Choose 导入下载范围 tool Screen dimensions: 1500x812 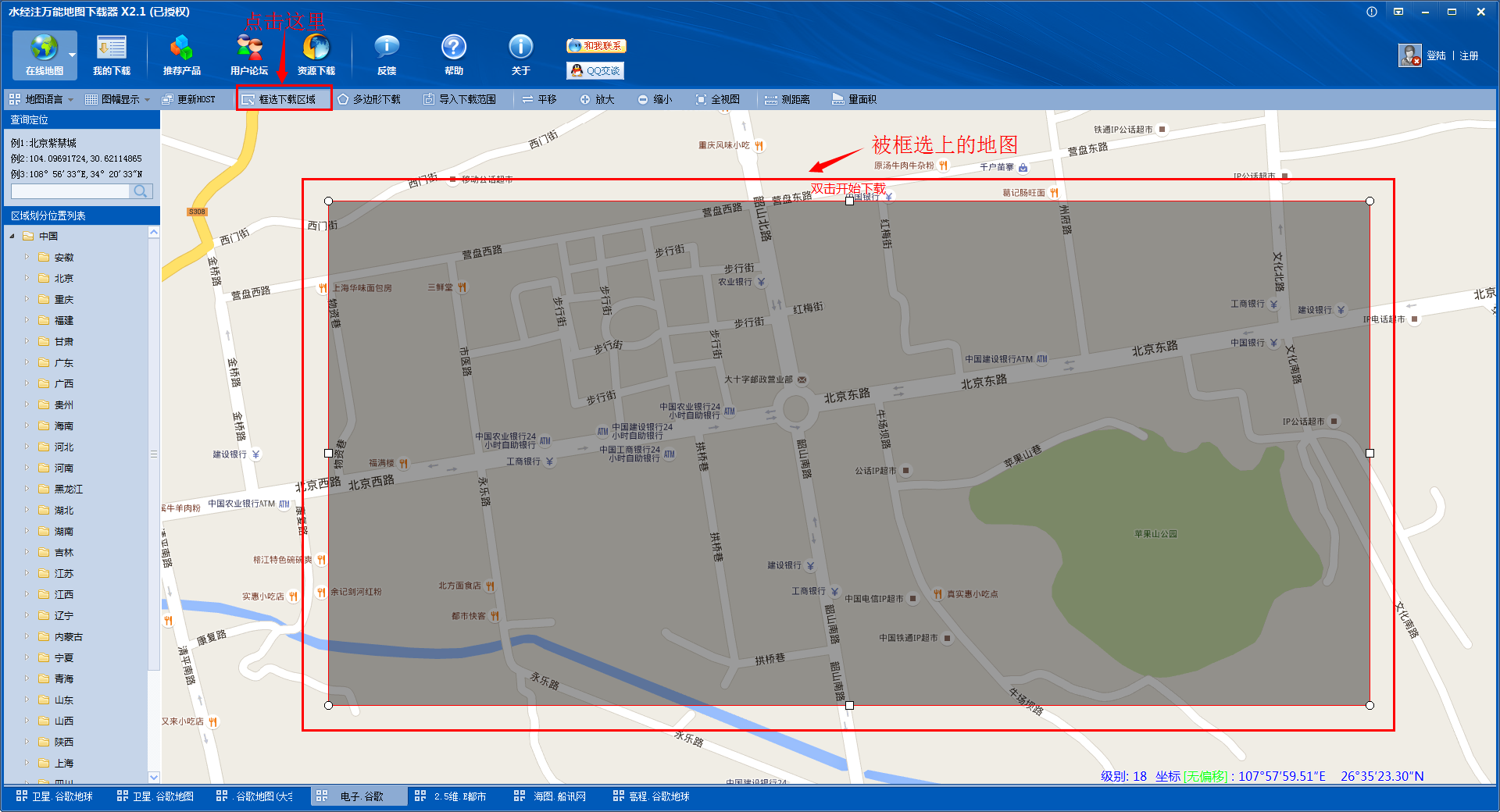pos(459,99)
